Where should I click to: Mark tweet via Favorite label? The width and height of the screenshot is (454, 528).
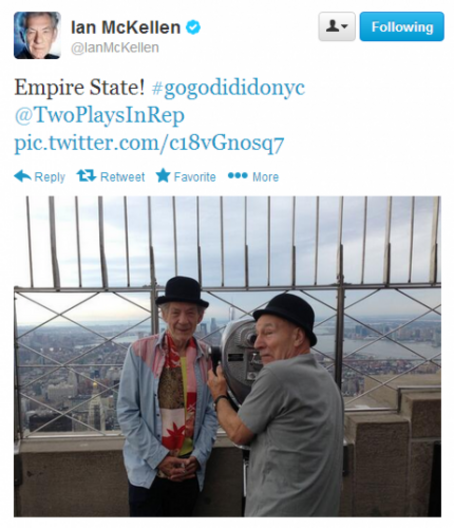195,177
